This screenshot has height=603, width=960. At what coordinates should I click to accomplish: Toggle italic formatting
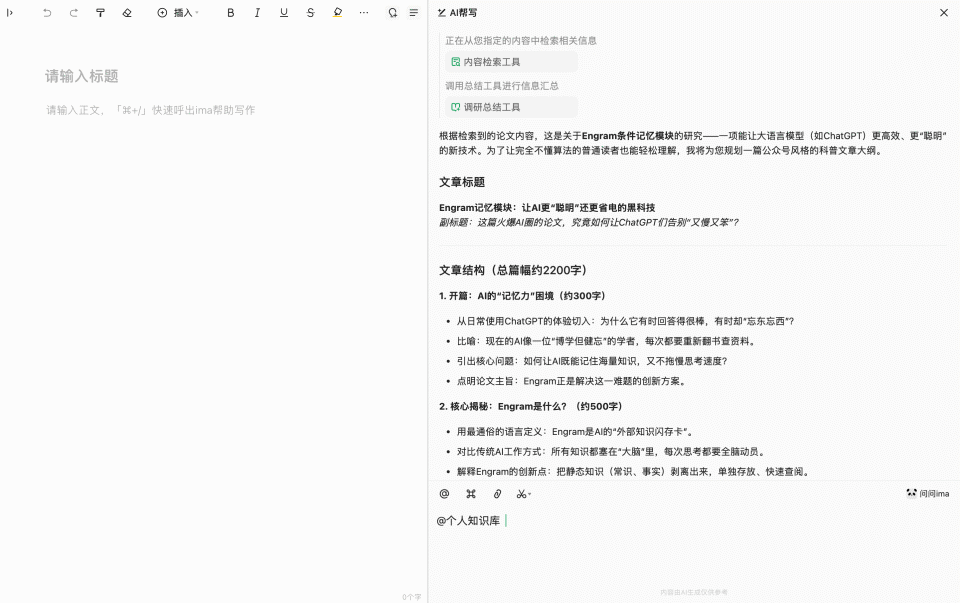click(x=257, y=12)
